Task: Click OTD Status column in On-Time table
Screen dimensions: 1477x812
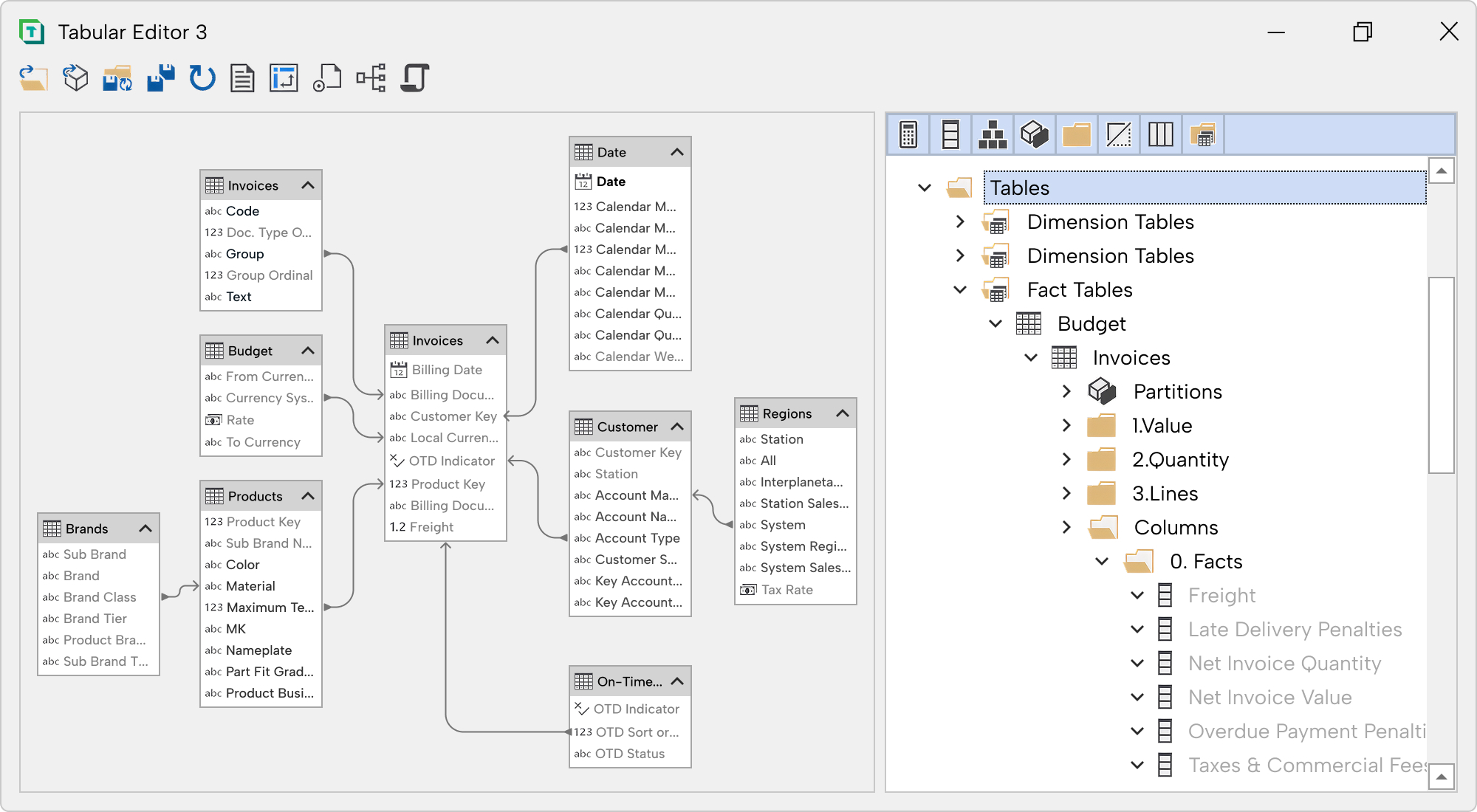Action: (x=630, y=754)
